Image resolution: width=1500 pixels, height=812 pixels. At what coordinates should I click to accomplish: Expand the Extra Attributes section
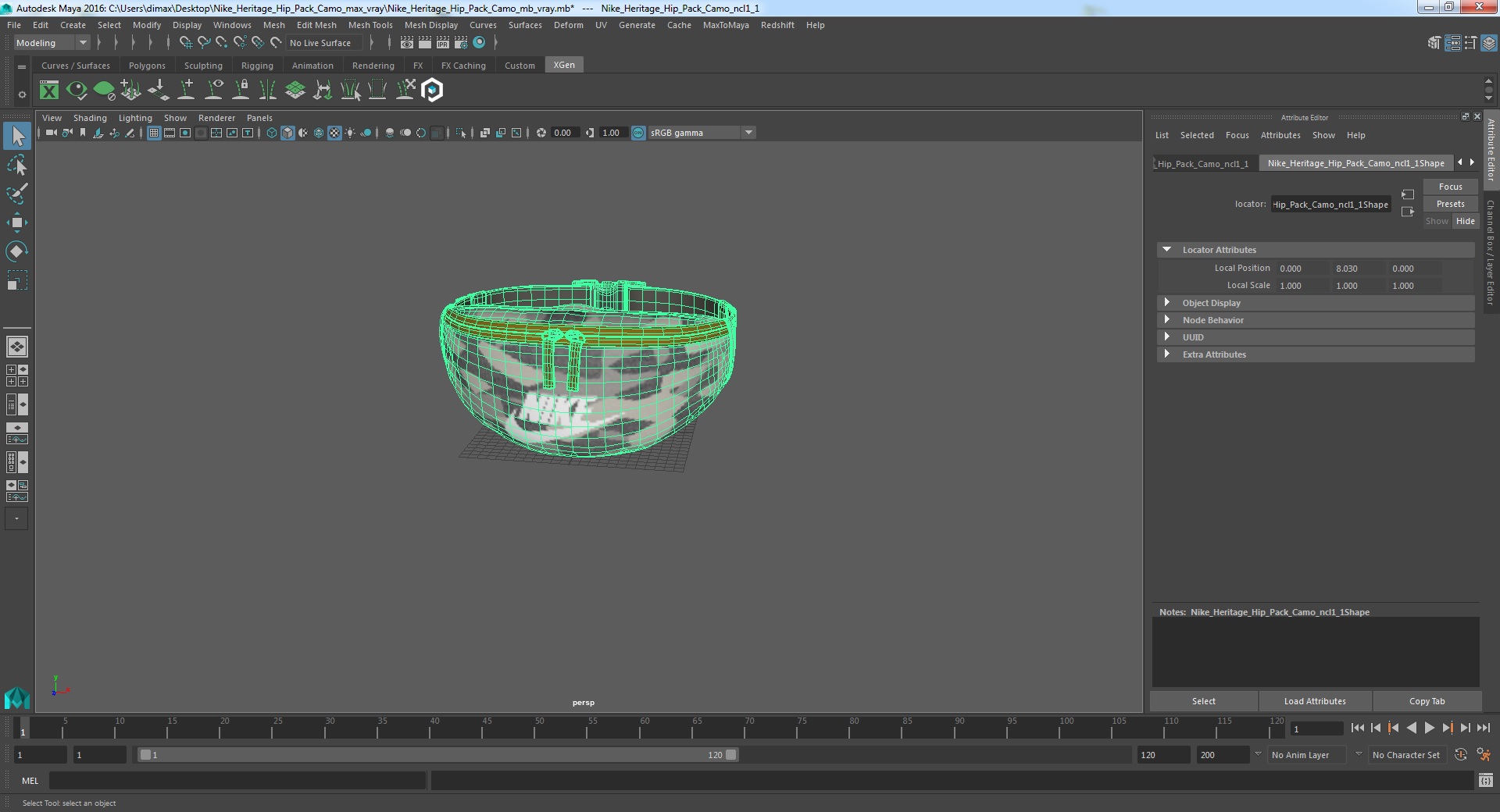[x=1166, y=354]
